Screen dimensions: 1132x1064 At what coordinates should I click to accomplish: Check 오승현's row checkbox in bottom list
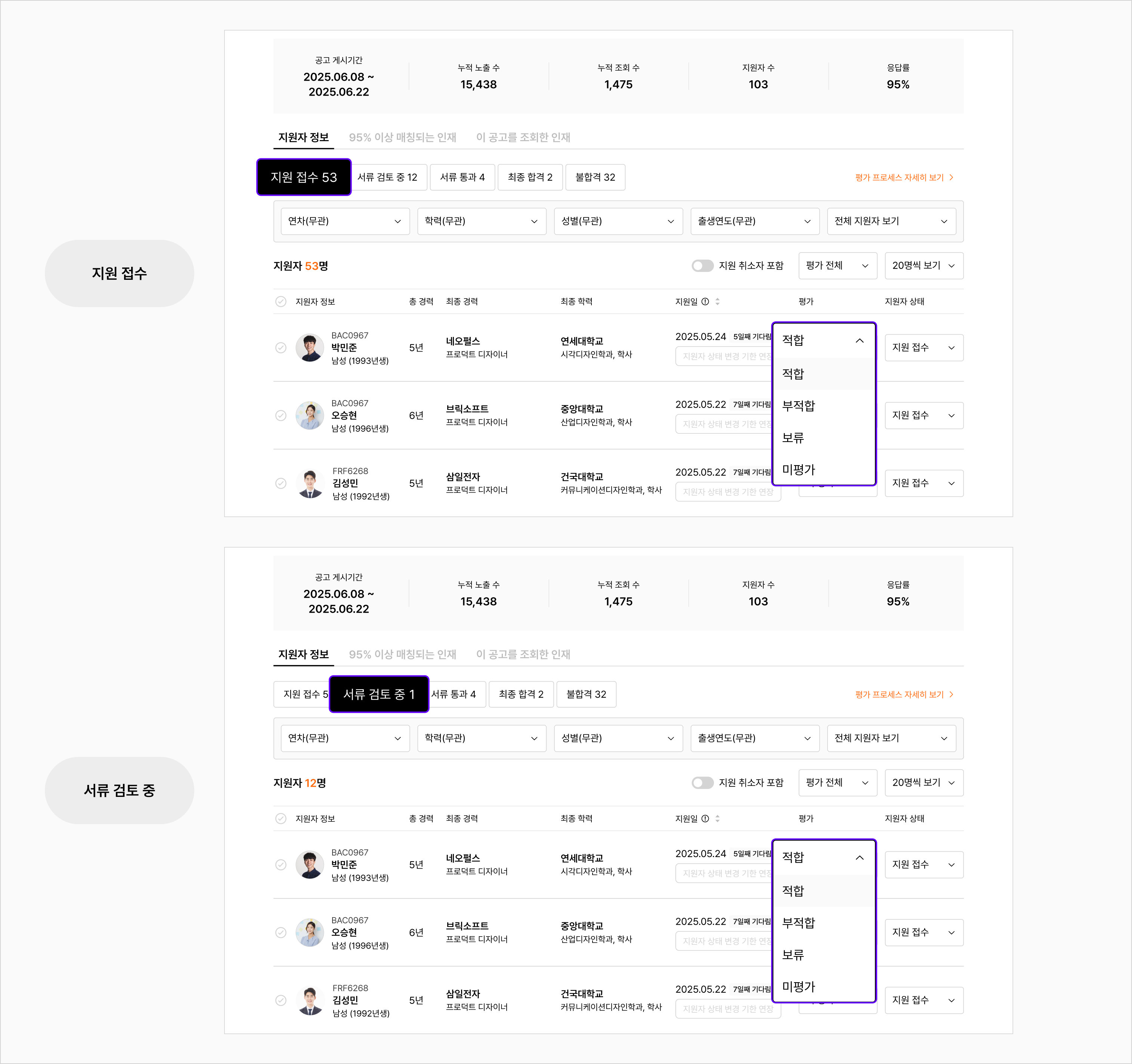point(281,932)
